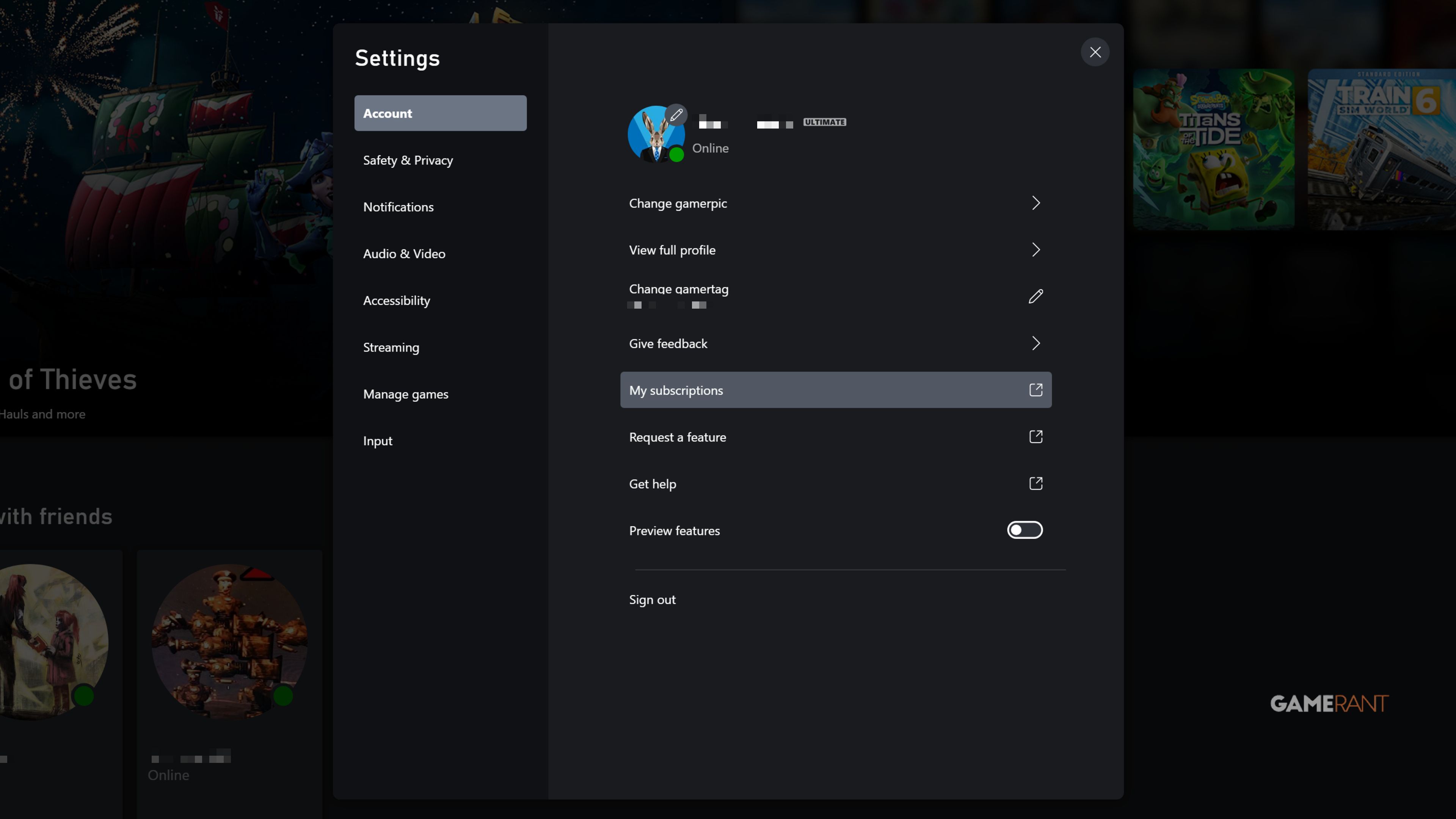The width and height of the screenshot is (1456, 819).
Task: Click Request a feature external link icon
Action: pyautogui.click(x=1036, y=437)
